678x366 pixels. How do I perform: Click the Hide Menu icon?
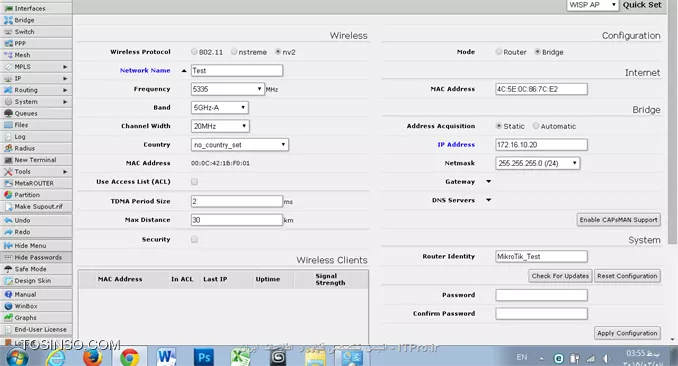coord(8,246)
